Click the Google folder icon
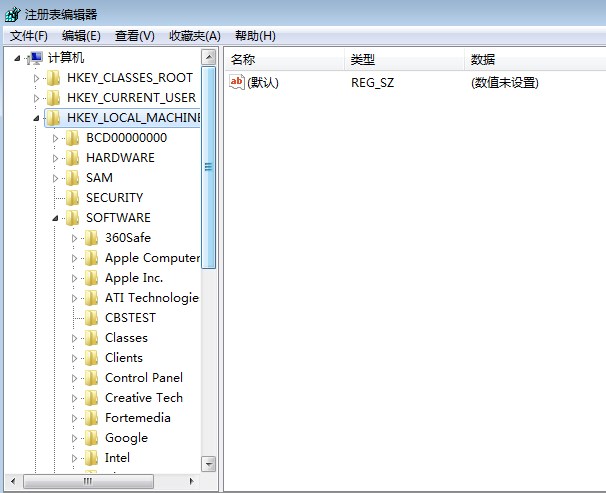Viewport: 606px width, 493px height. [92, 438]
